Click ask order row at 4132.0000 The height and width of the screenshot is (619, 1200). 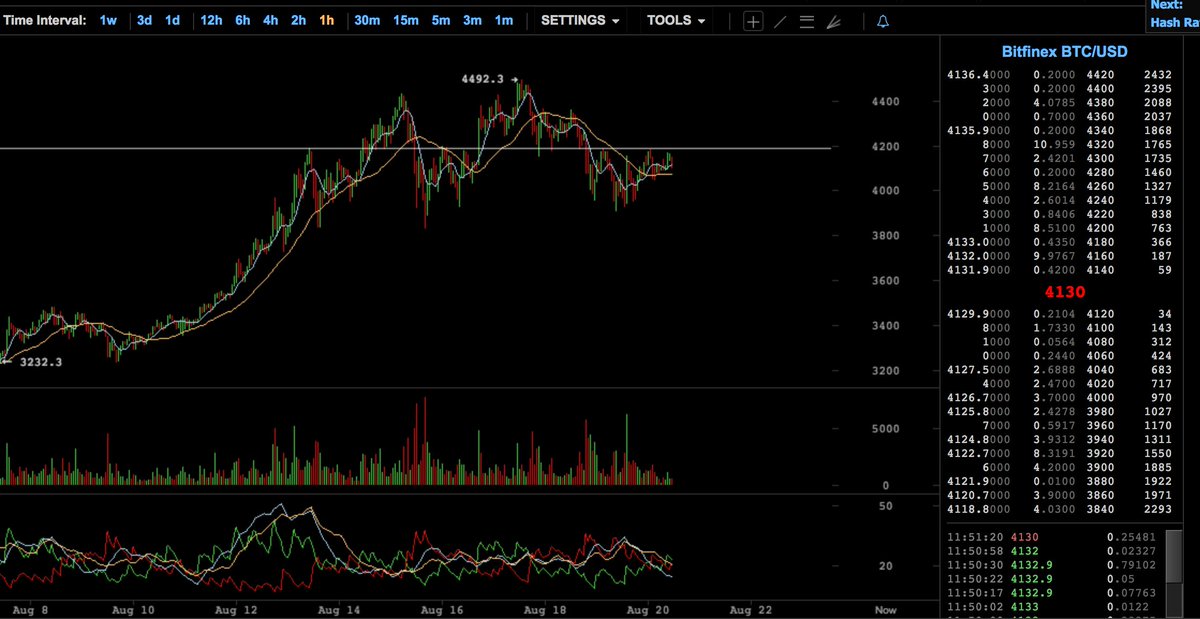(1058, 256)
